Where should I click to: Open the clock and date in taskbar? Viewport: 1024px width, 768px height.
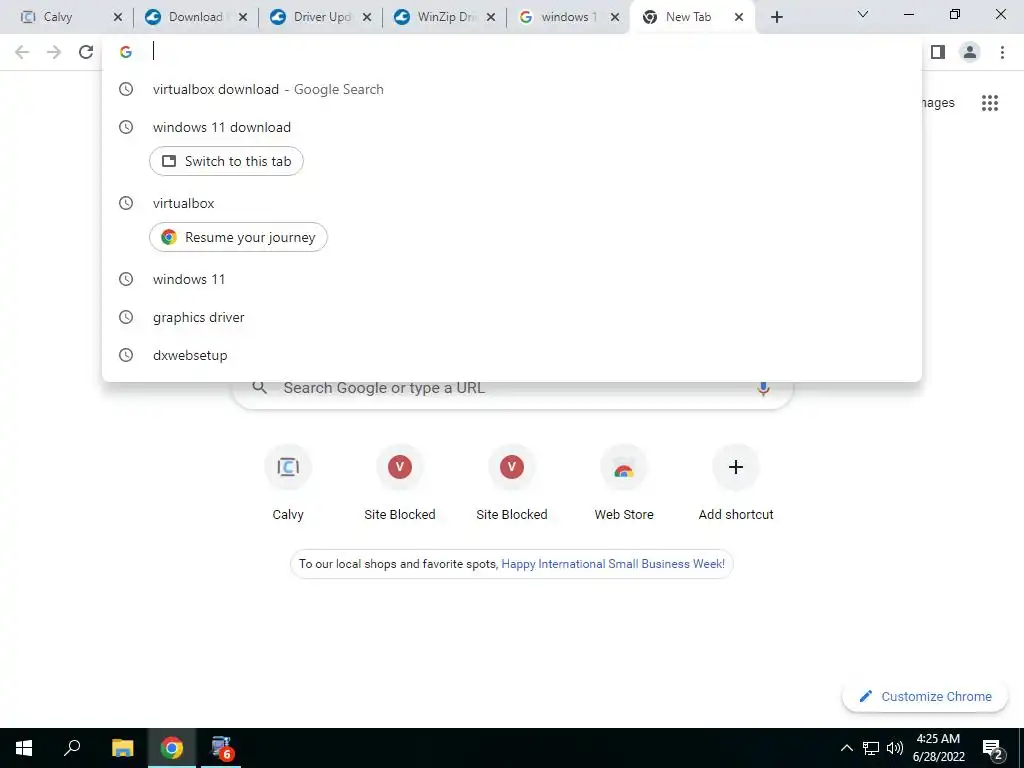(x=938, y=748)
